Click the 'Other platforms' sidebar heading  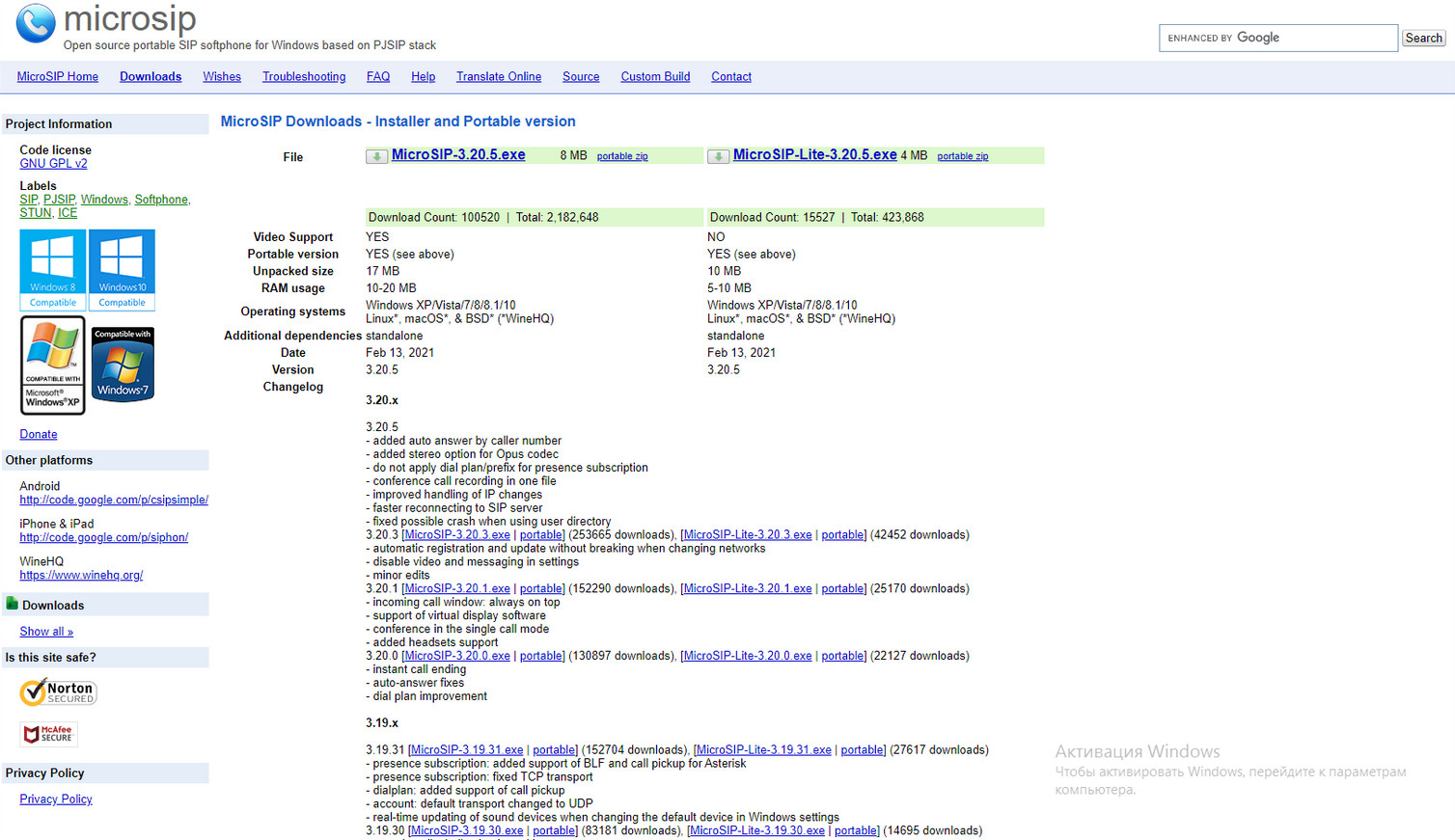[49, 461]
